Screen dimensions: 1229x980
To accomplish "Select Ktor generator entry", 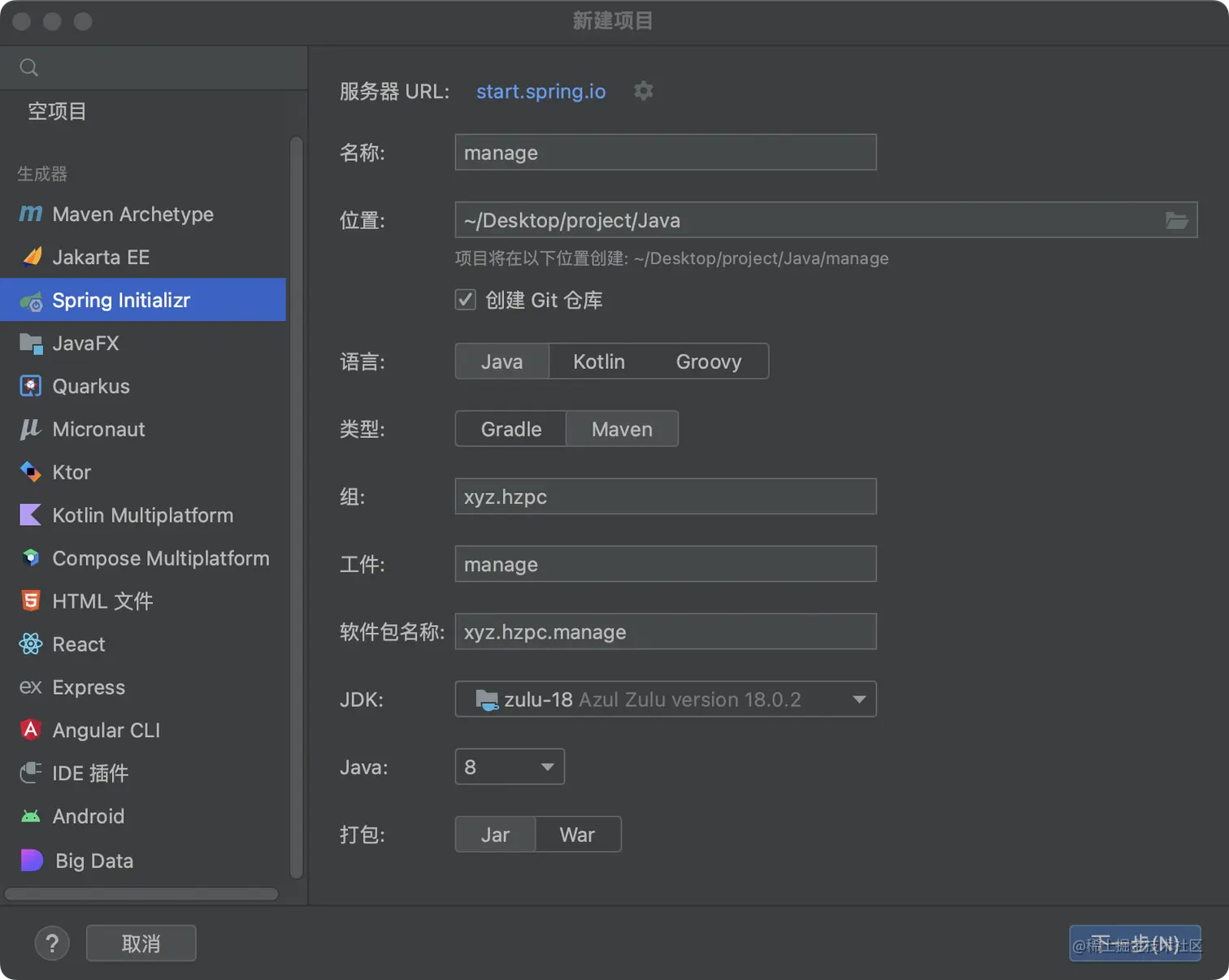I will coord(143,472).
